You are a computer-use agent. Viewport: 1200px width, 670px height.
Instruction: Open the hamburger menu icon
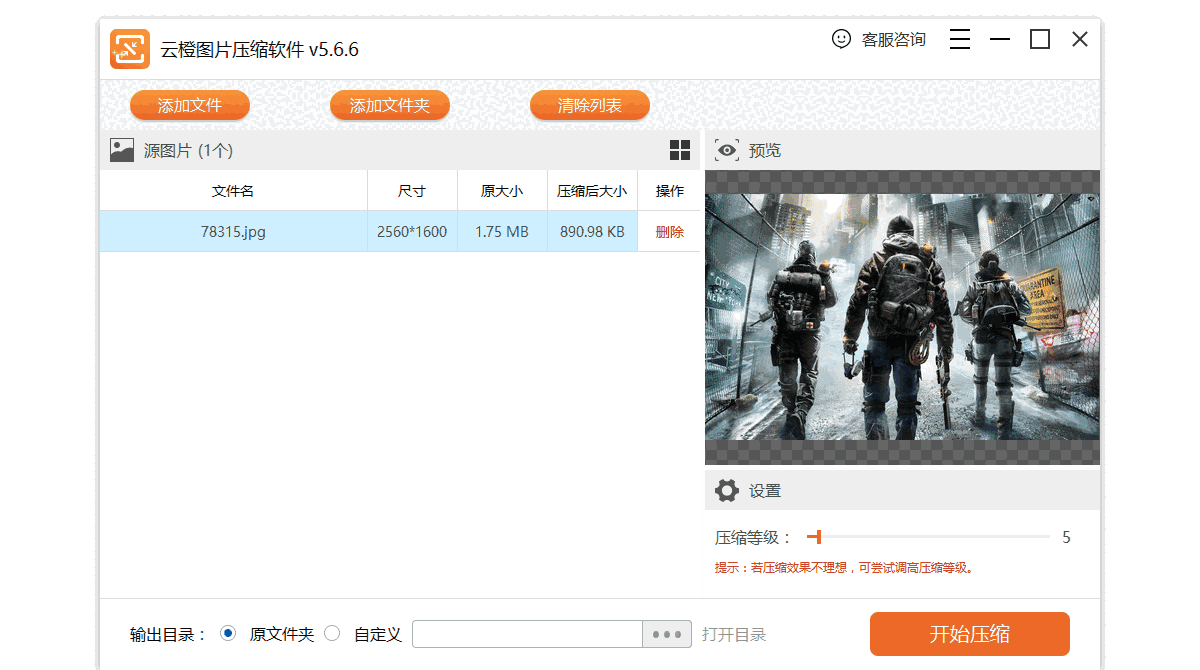(x=959, y=39)
